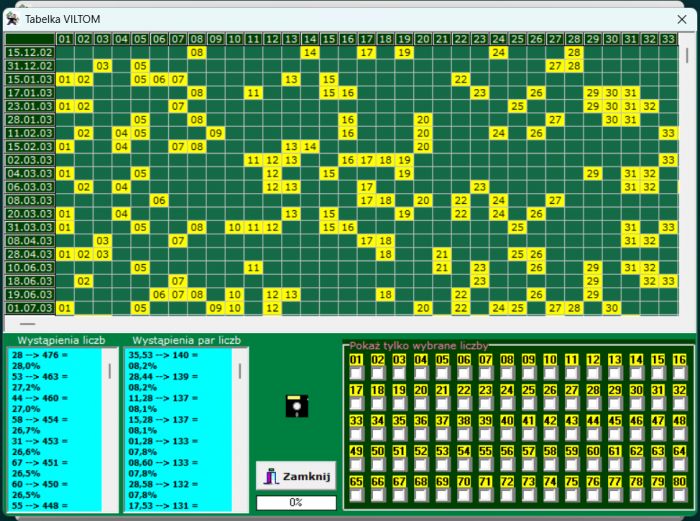Click the Tabelka VILTOM title bar icon
Viewport: 700px width, 521px height.
coord(12,19)
